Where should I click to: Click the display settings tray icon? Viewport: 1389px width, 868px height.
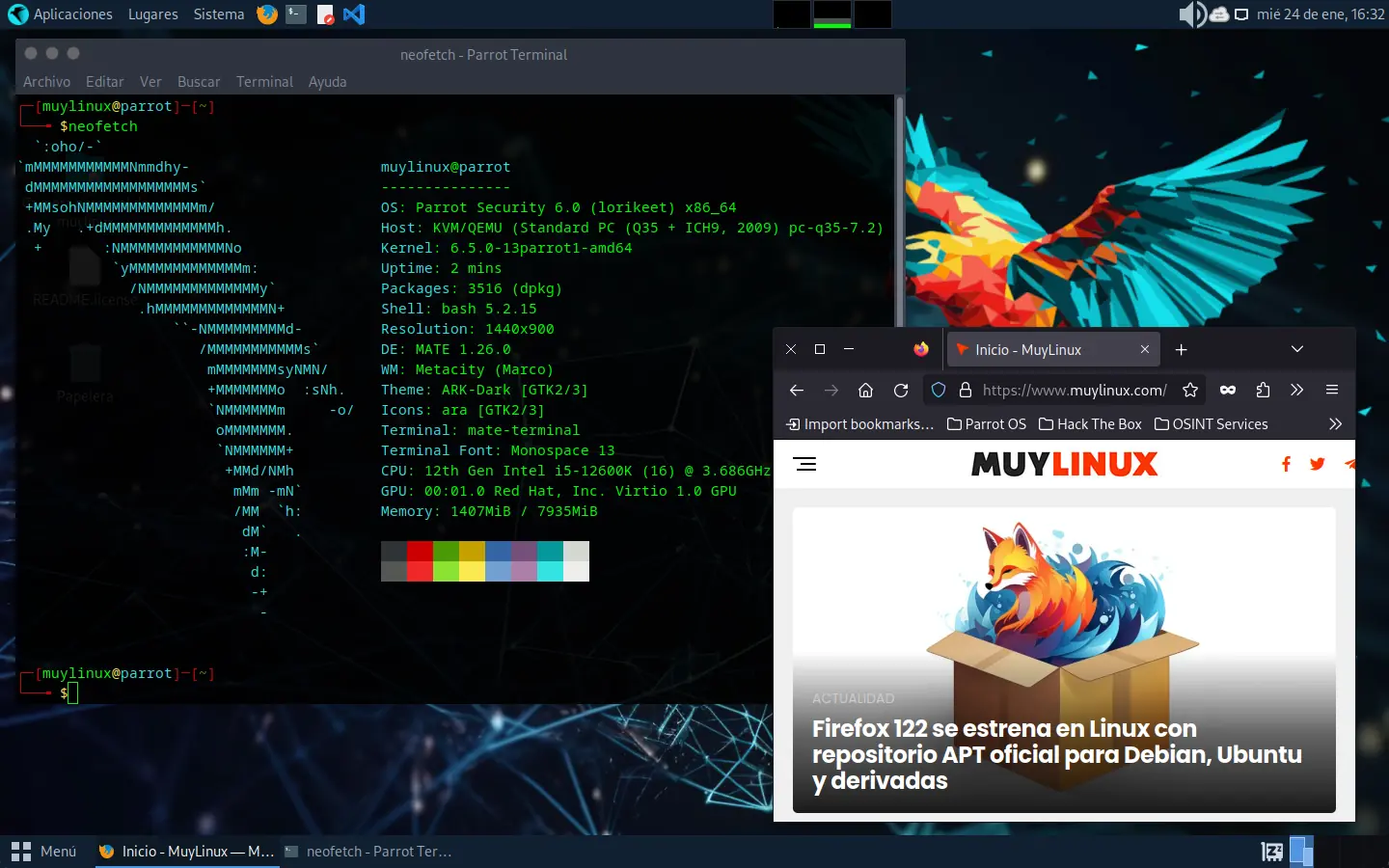coord(1241,14)
